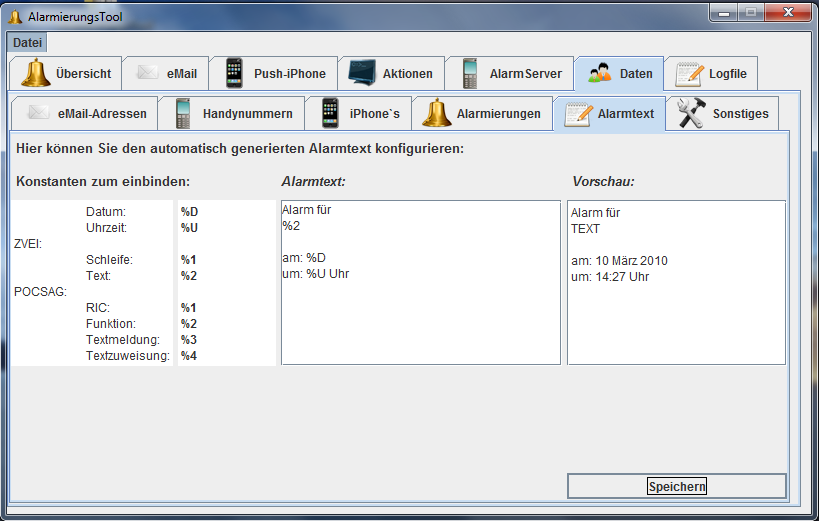Click the people icon on Daten tab
Viewport: 820px width, 521px height.
600,74
